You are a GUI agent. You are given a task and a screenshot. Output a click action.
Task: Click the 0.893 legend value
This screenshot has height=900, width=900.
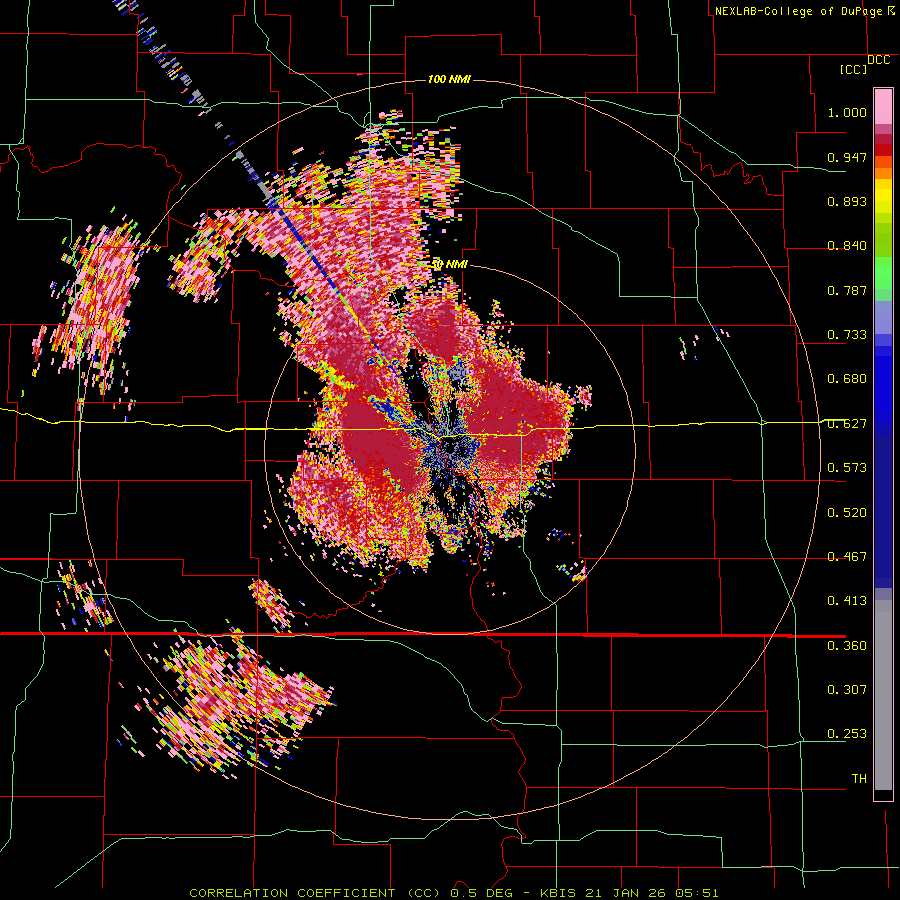[x=847, y=201]
